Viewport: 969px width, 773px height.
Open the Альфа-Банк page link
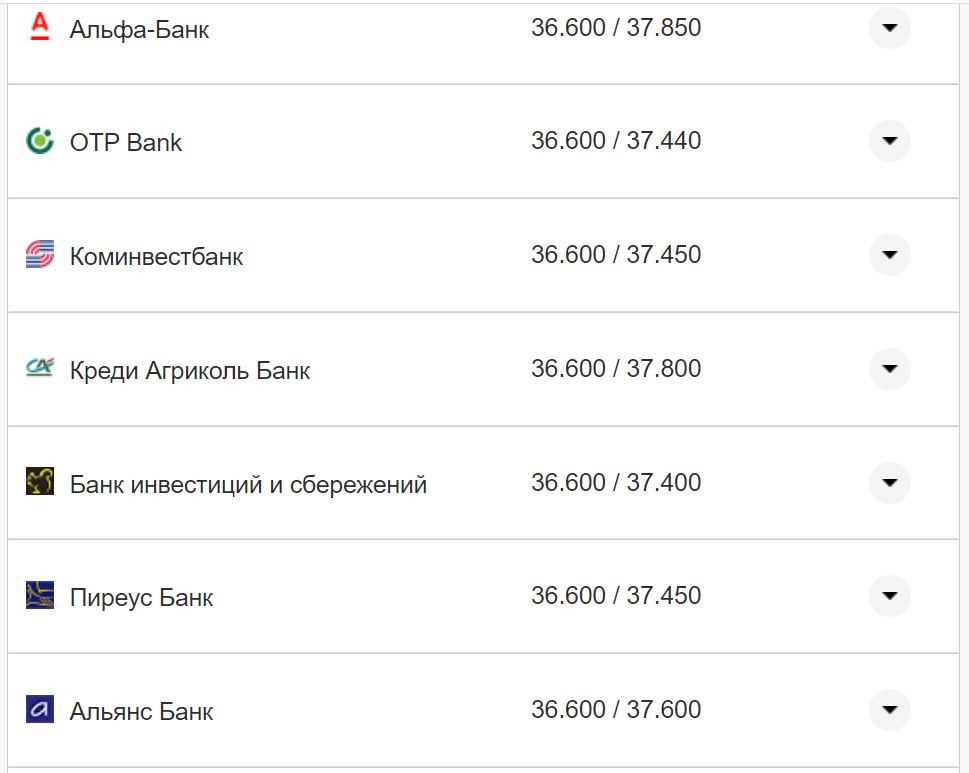click(x=138, y=29)
